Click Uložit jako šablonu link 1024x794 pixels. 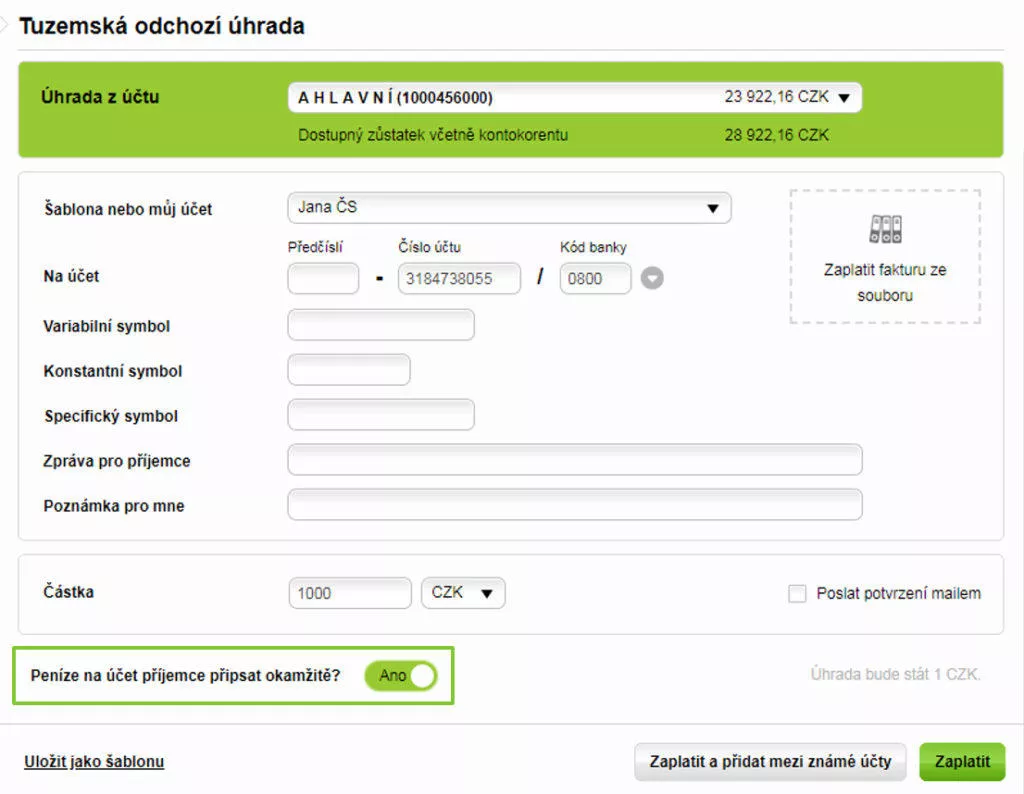(x=94, y=762)
